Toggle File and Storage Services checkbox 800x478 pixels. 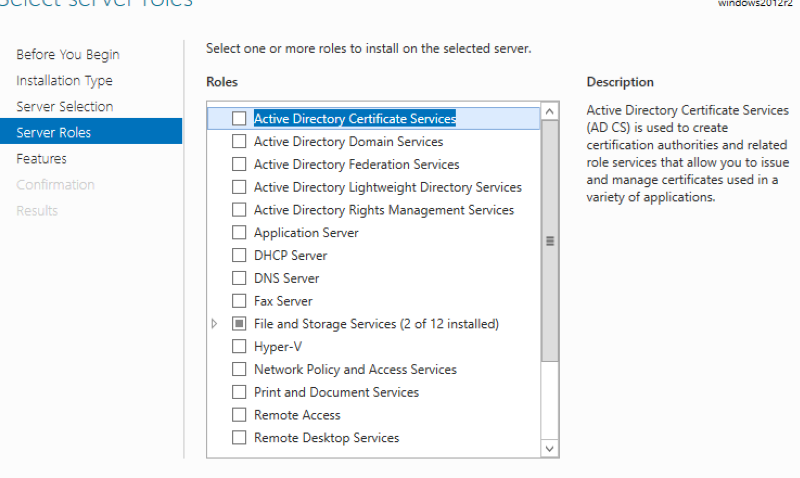[x=239, y=323]
